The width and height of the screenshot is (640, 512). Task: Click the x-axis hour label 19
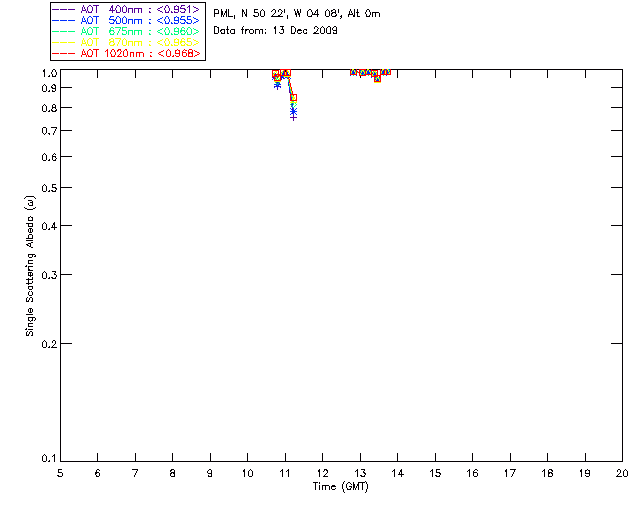pos(585,473)
